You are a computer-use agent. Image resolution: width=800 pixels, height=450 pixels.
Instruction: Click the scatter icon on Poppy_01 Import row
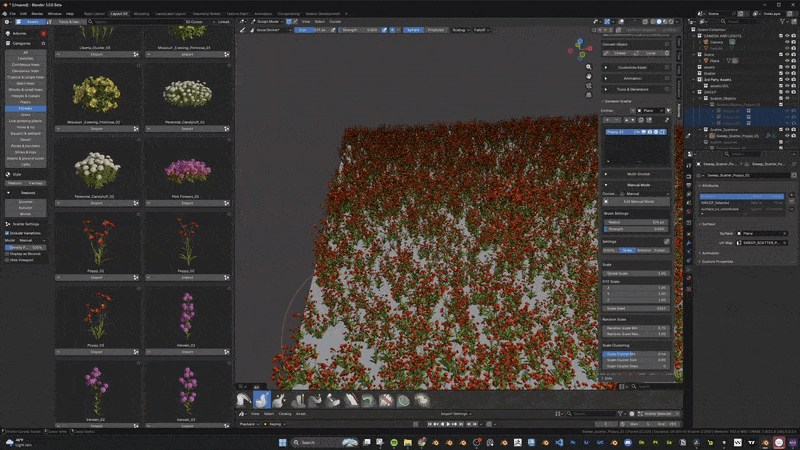(136, 278)
